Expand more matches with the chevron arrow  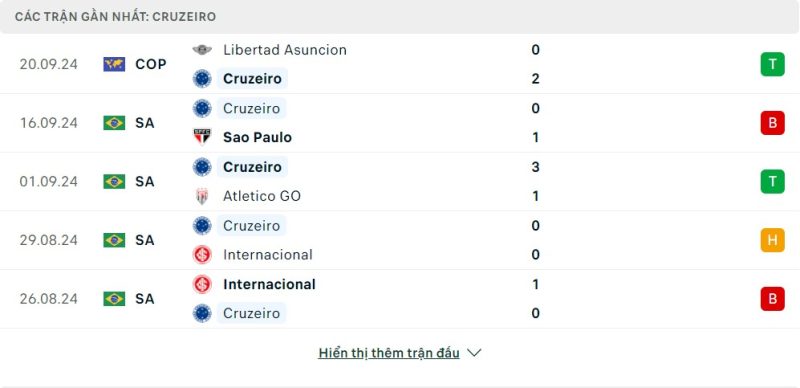pos(474,353)
